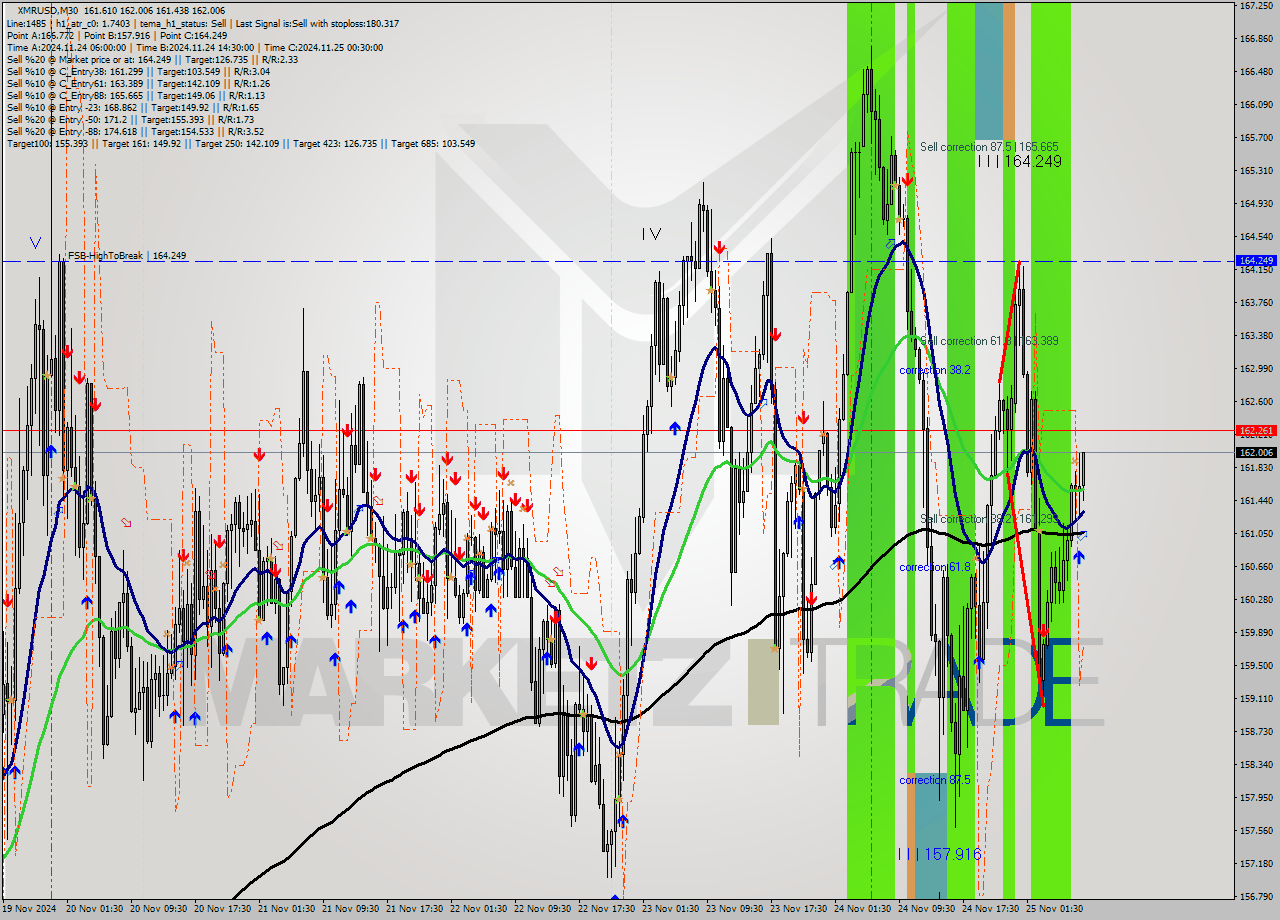Select the 'Sell %20 @ Entry -88: 174.618' line
The width and height of the screenshot is (1280, 920).
135,131
